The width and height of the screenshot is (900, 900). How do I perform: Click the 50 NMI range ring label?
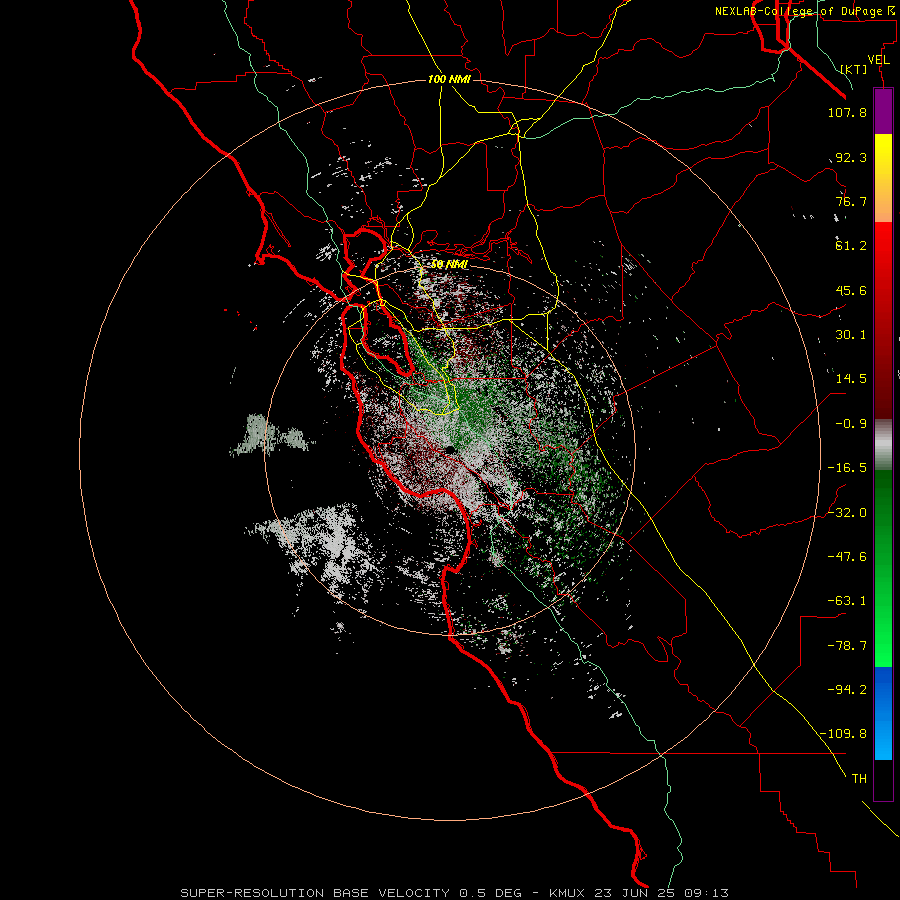point(449,264)
